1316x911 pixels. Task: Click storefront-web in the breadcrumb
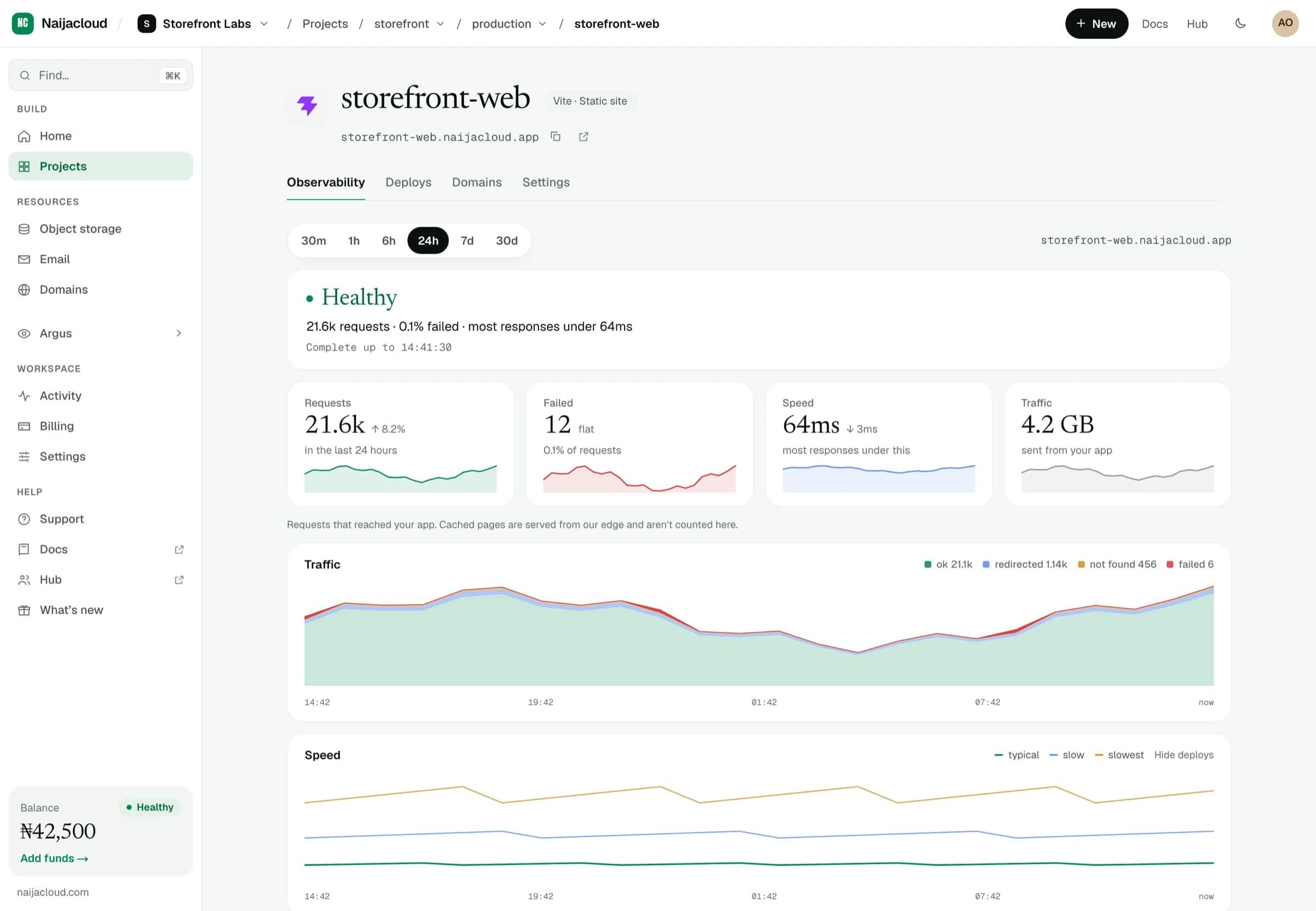[616, 24]
